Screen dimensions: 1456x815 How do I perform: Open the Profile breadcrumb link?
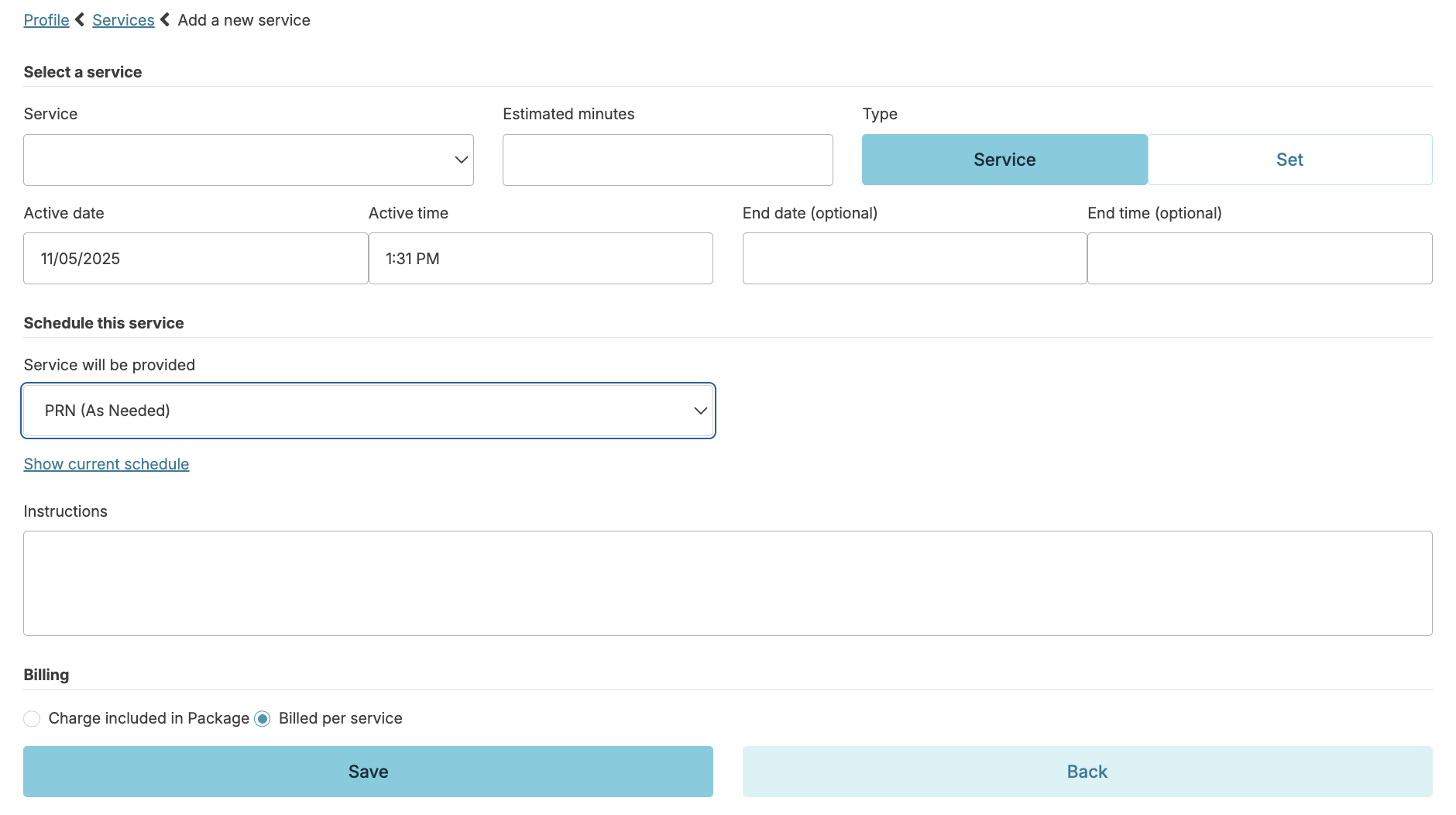click(46, 20)
